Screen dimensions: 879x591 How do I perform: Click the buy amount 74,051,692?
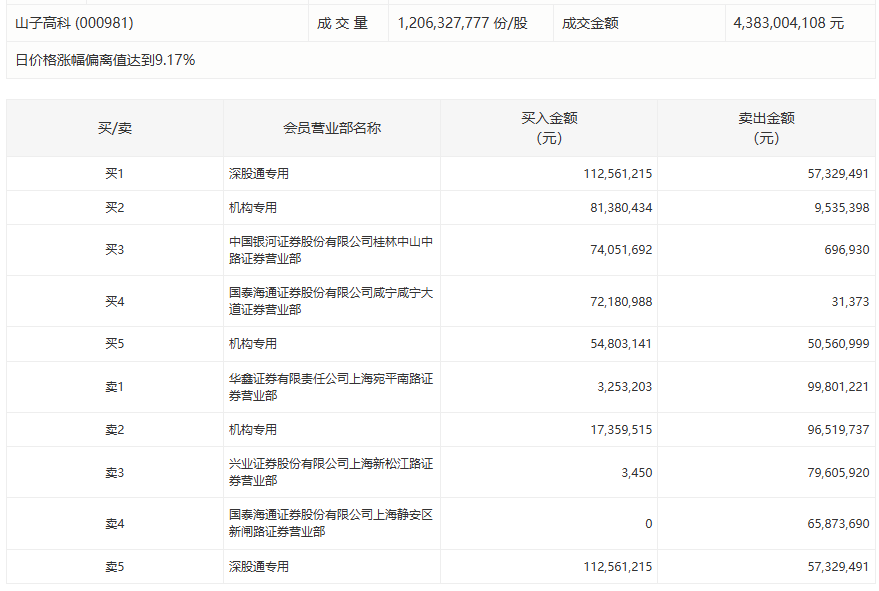[621, 250]
